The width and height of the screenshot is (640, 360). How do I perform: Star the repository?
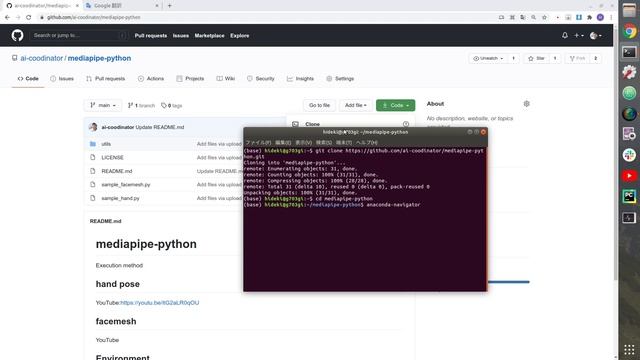click(x=536, y=58)
